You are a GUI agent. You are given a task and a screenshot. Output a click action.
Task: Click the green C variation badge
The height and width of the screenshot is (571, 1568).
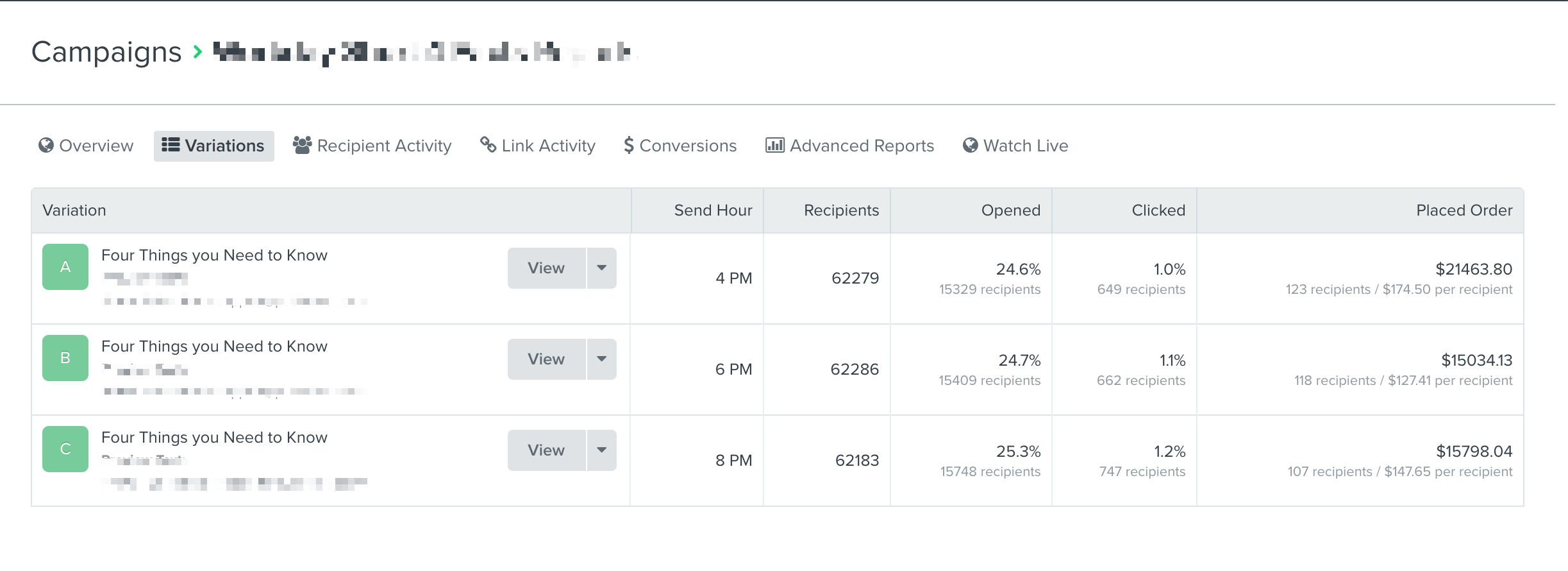[x=65, y=449]
